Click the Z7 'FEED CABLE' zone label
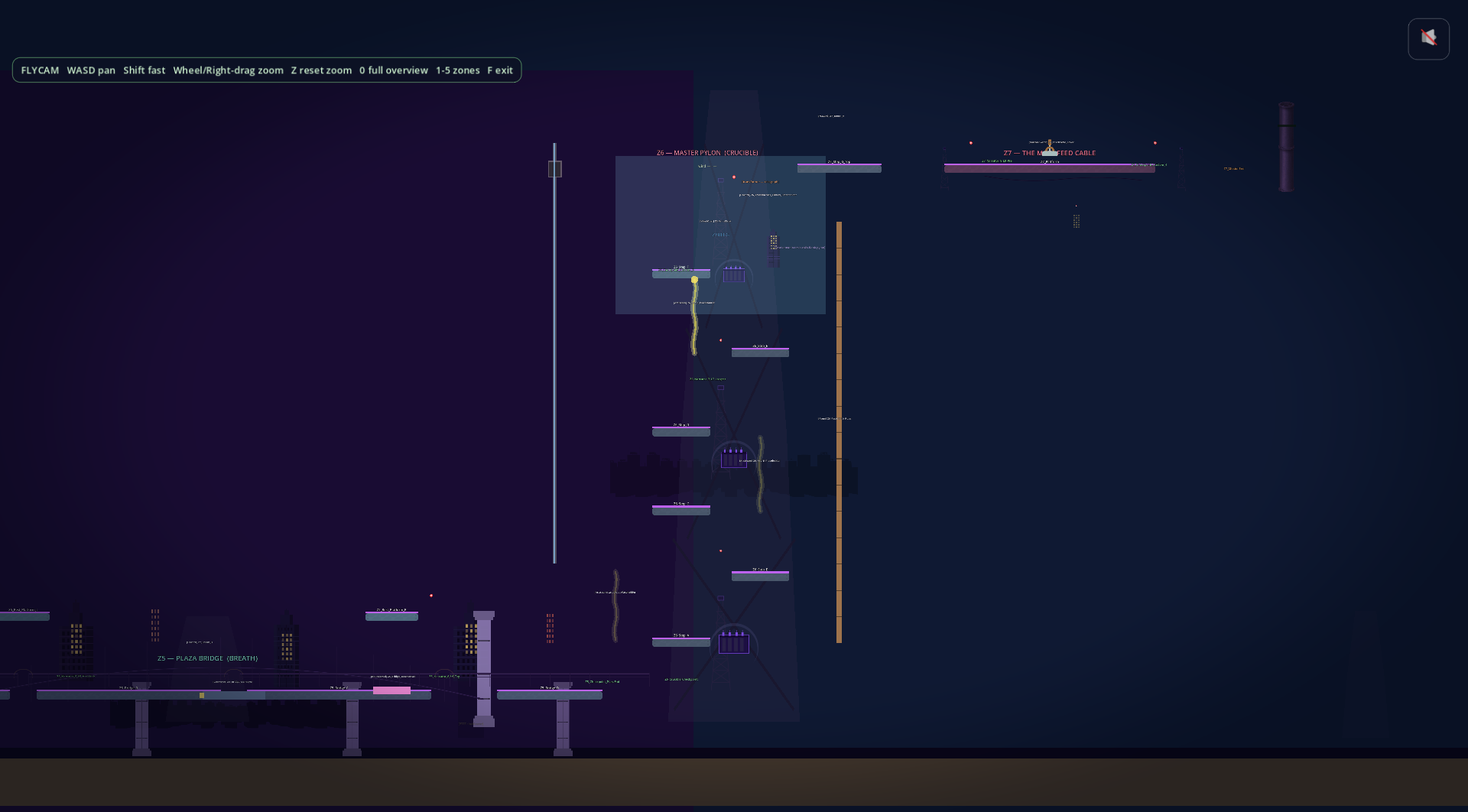This screenshot has width=1468, height=812. tap(1050, 153)
